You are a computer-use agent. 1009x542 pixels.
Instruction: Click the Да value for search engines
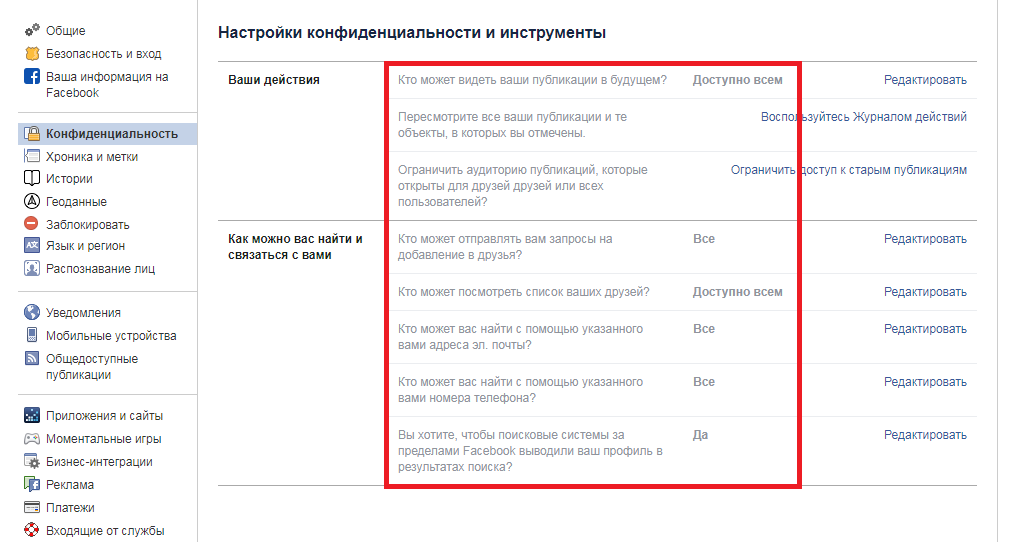700,435
